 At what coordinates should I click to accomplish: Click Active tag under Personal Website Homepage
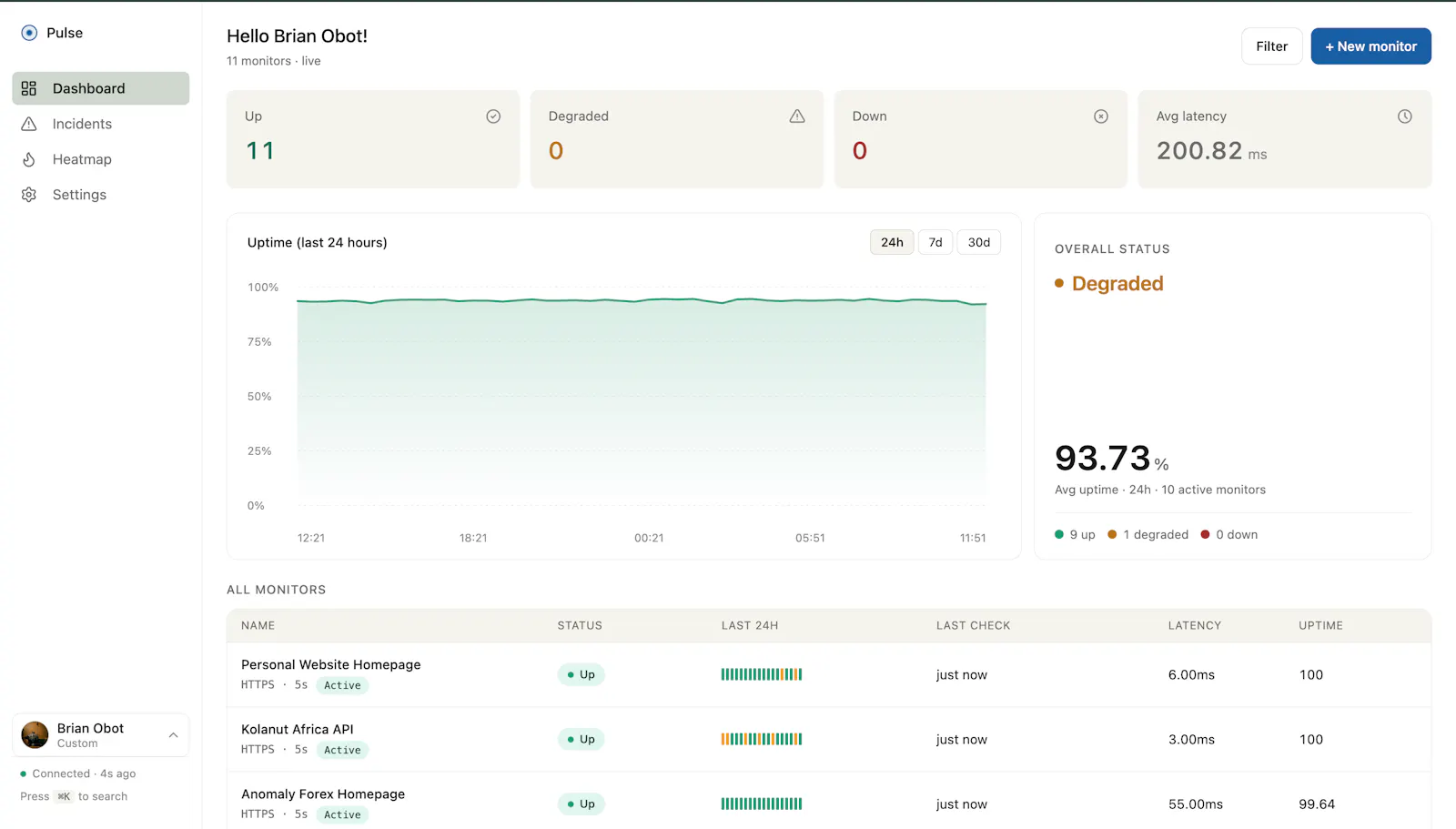tap(342, 685)
